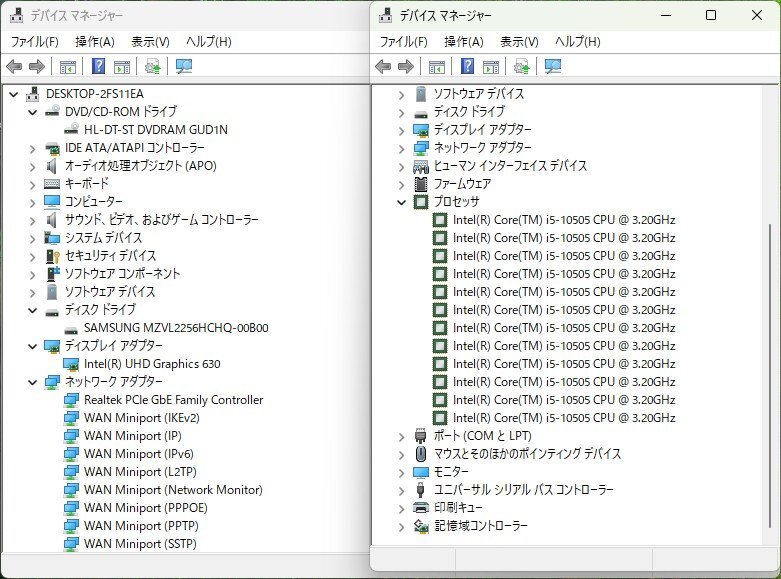The height and width of the screenshot is (579, 781).
Task: Click the forward arrow in the left window toolbar
Action: [37, 66]
